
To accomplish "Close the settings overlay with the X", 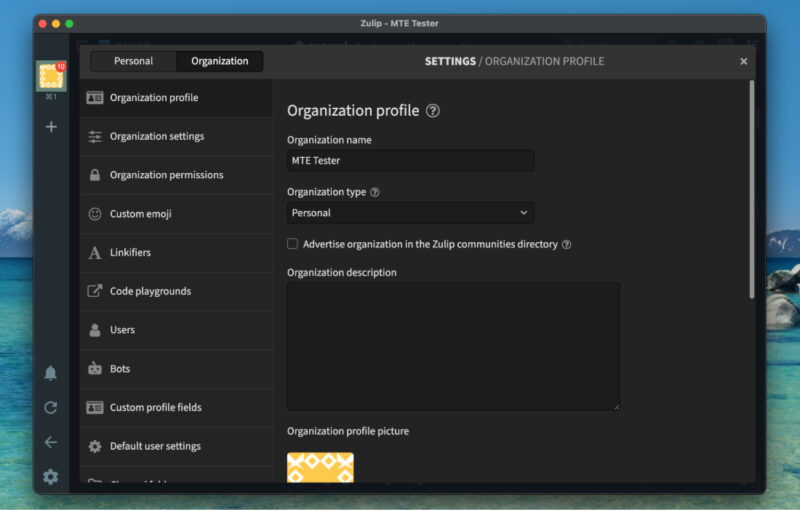I will click(743, 61).
